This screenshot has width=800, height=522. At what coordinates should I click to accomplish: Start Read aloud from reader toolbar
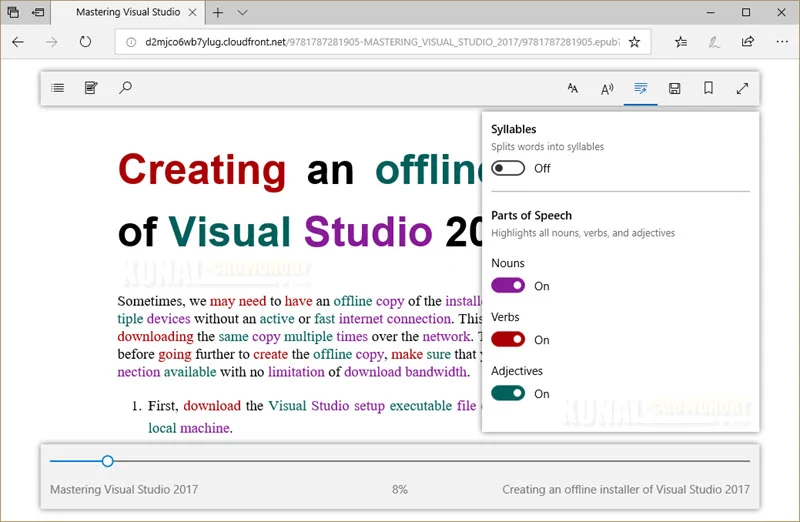607,89
